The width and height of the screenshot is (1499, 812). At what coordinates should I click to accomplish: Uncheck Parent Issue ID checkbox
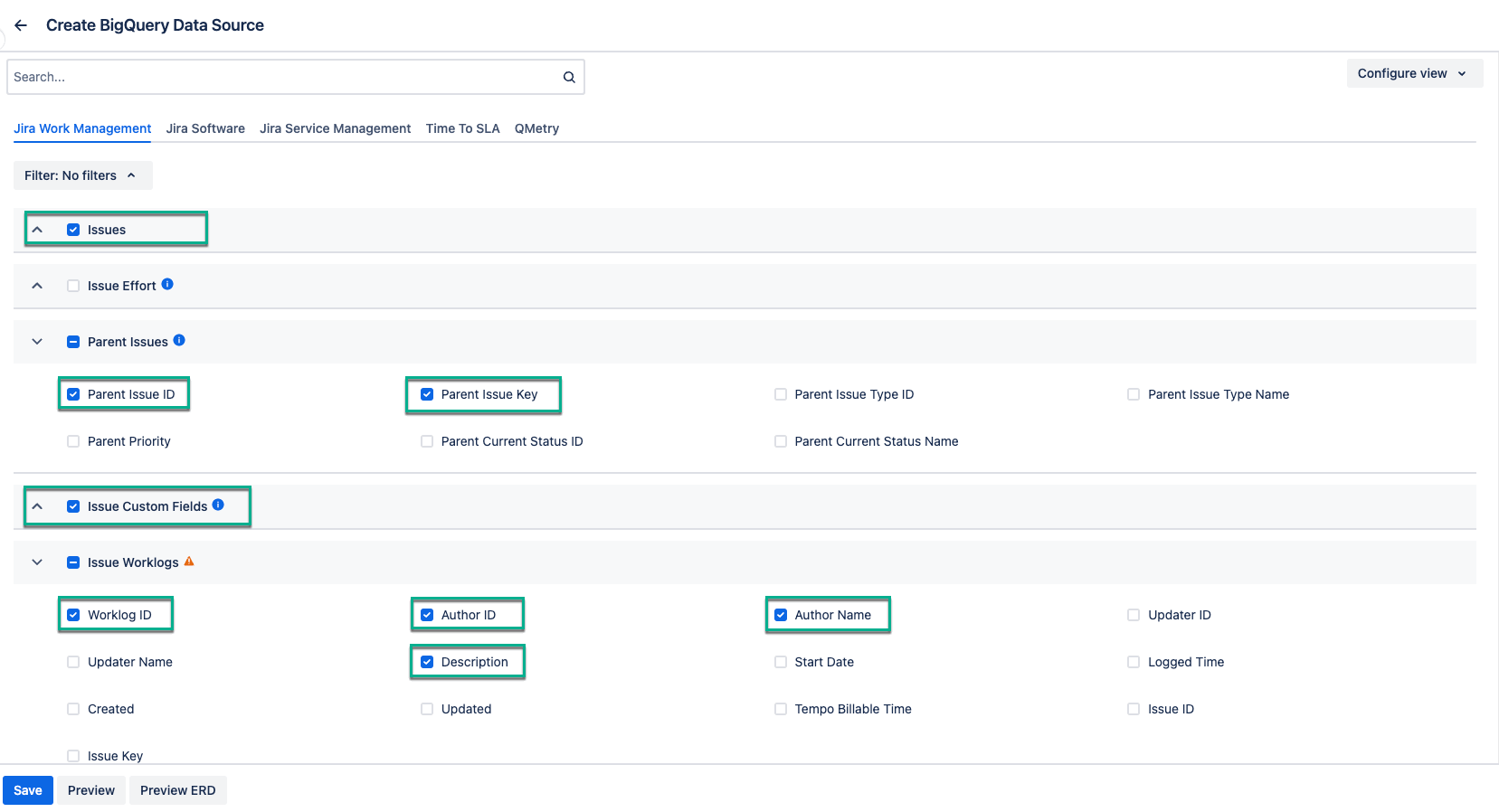(73, 394)
